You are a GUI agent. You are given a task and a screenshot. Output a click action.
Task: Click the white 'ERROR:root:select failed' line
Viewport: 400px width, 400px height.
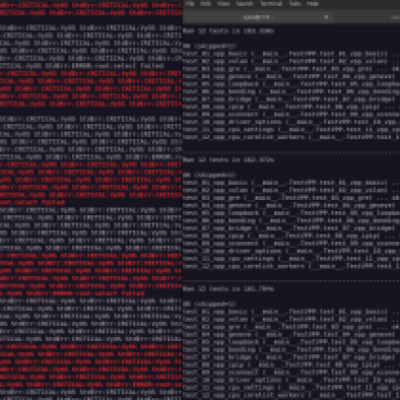coord(117,66)
